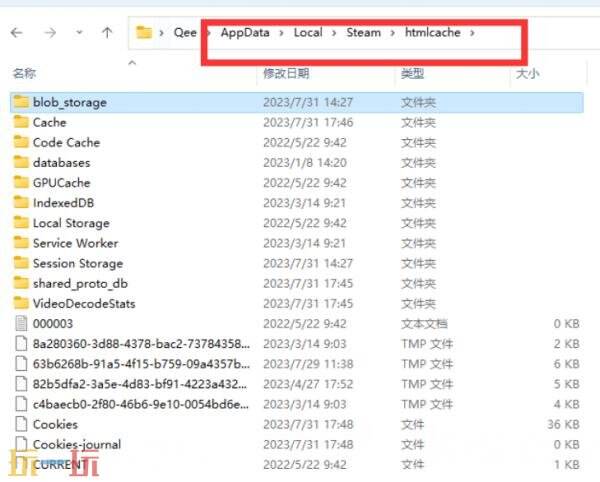Select Steam in the address path
Viewport: 600px width, 482px height.
[364, 33]
